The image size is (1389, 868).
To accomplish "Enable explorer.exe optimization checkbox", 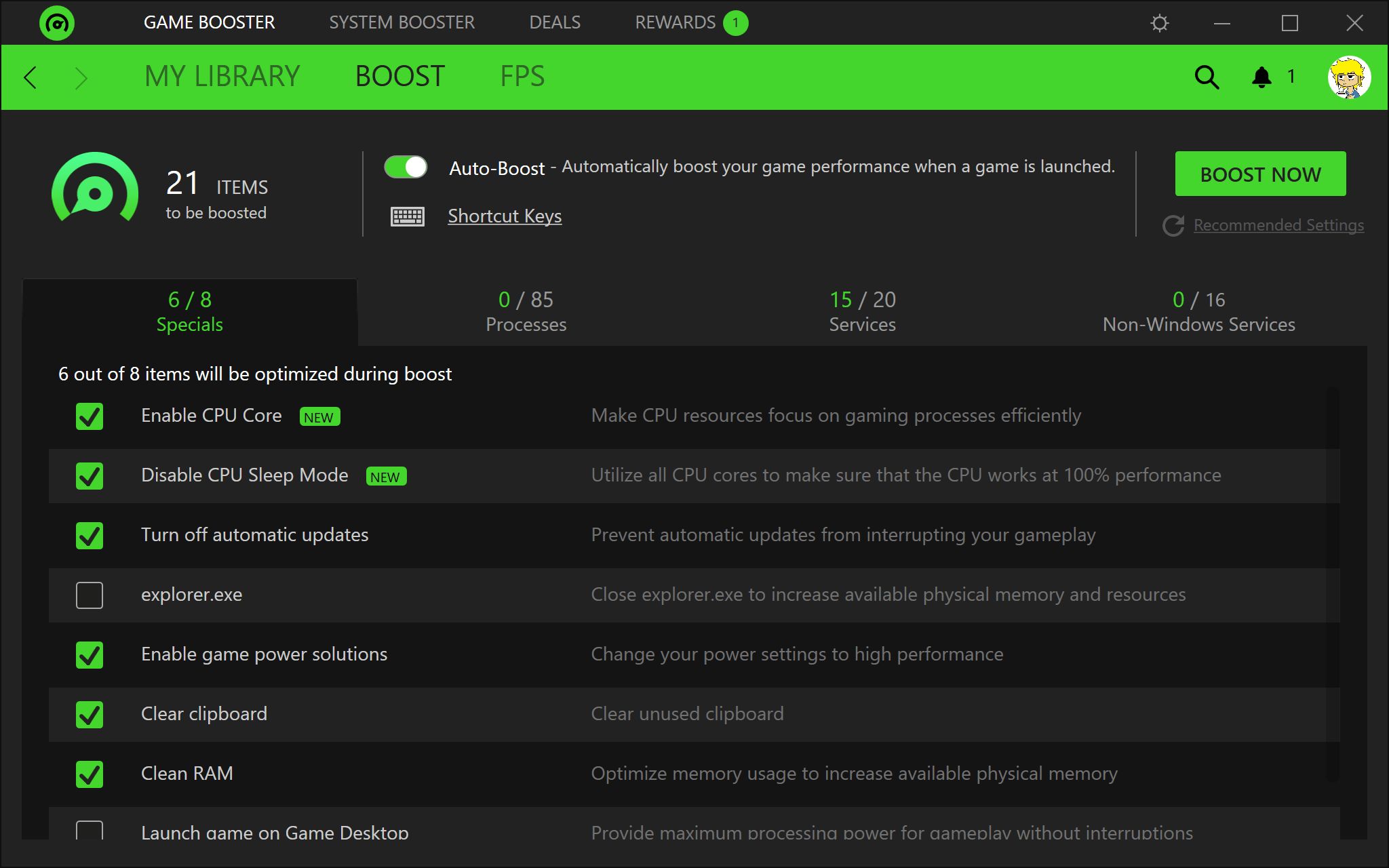I will tap(88, 595).
